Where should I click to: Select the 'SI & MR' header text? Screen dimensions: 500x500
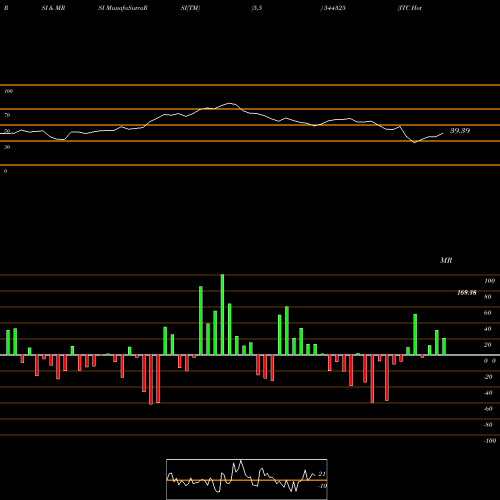click(x=53, y=8)
